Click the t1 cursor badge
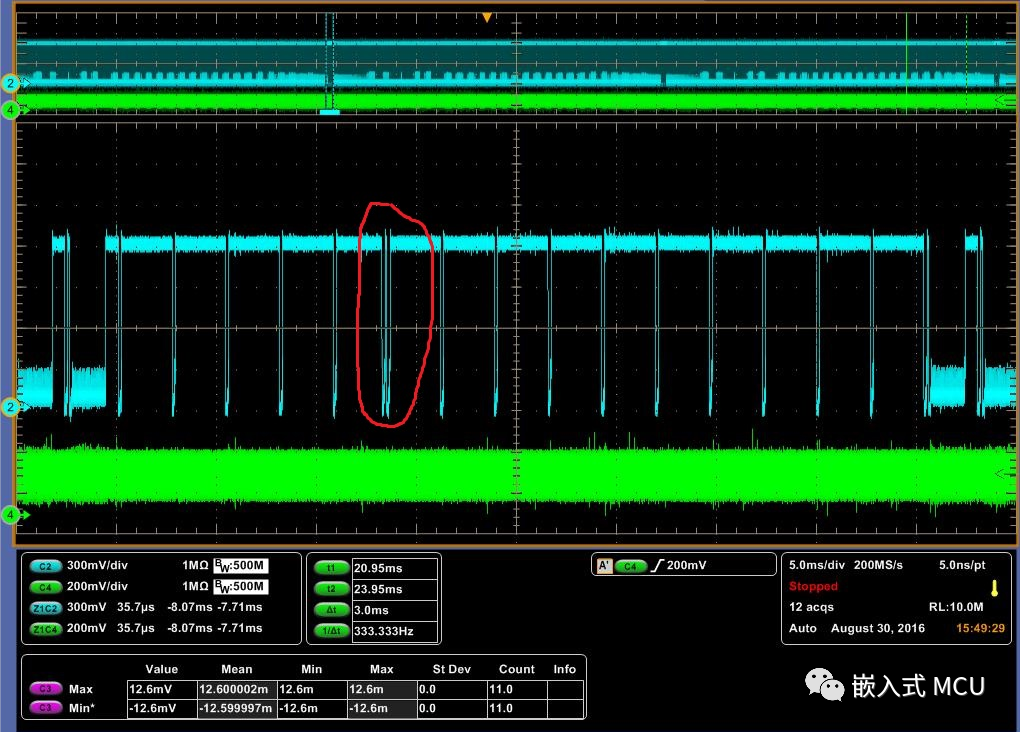 click(330, 568)
